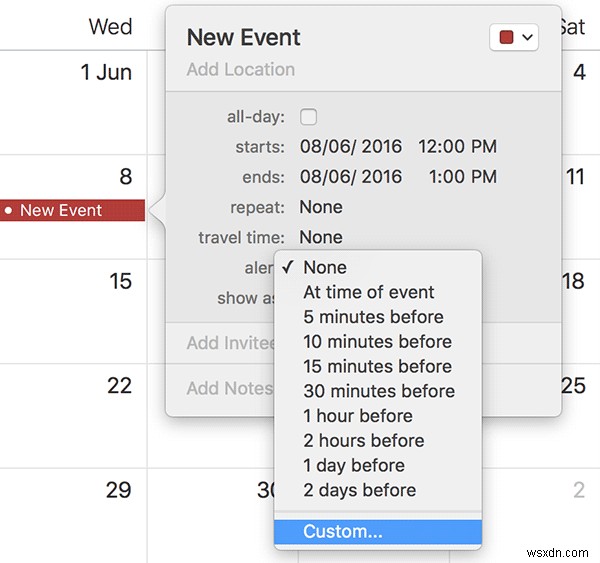Select the red New Event calendar entry

pos(70,211)
